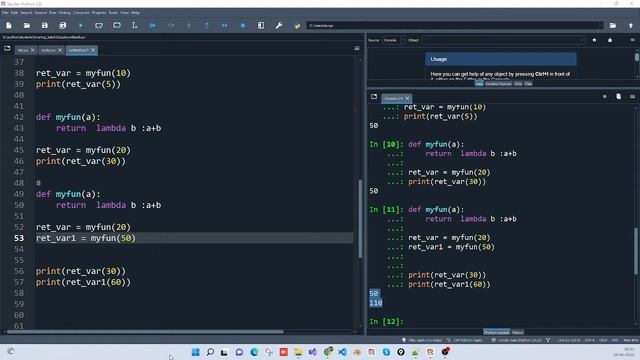Click the conda environment status bar entry
Viewport: 640px width, 360px height.
(x=516, y=340)
